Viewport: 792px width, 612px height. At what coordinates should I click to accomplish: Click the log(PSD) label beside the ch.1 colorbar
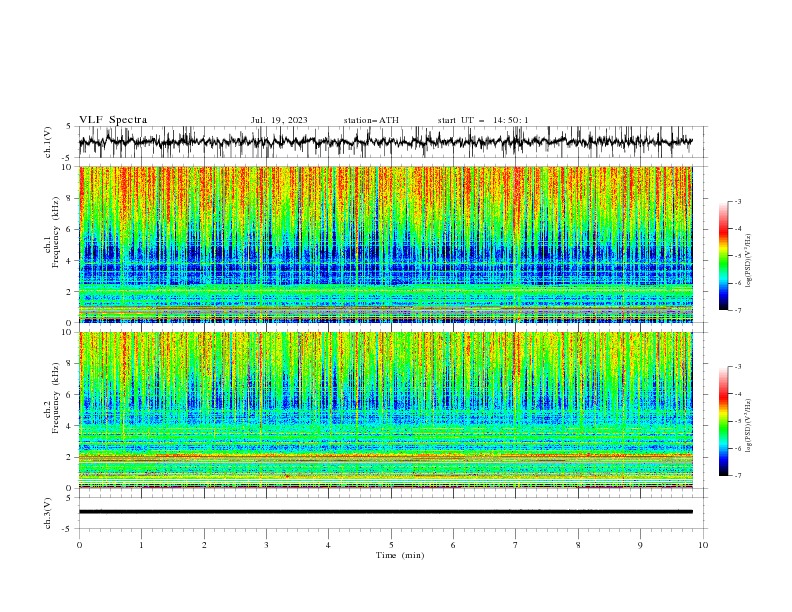748,261
